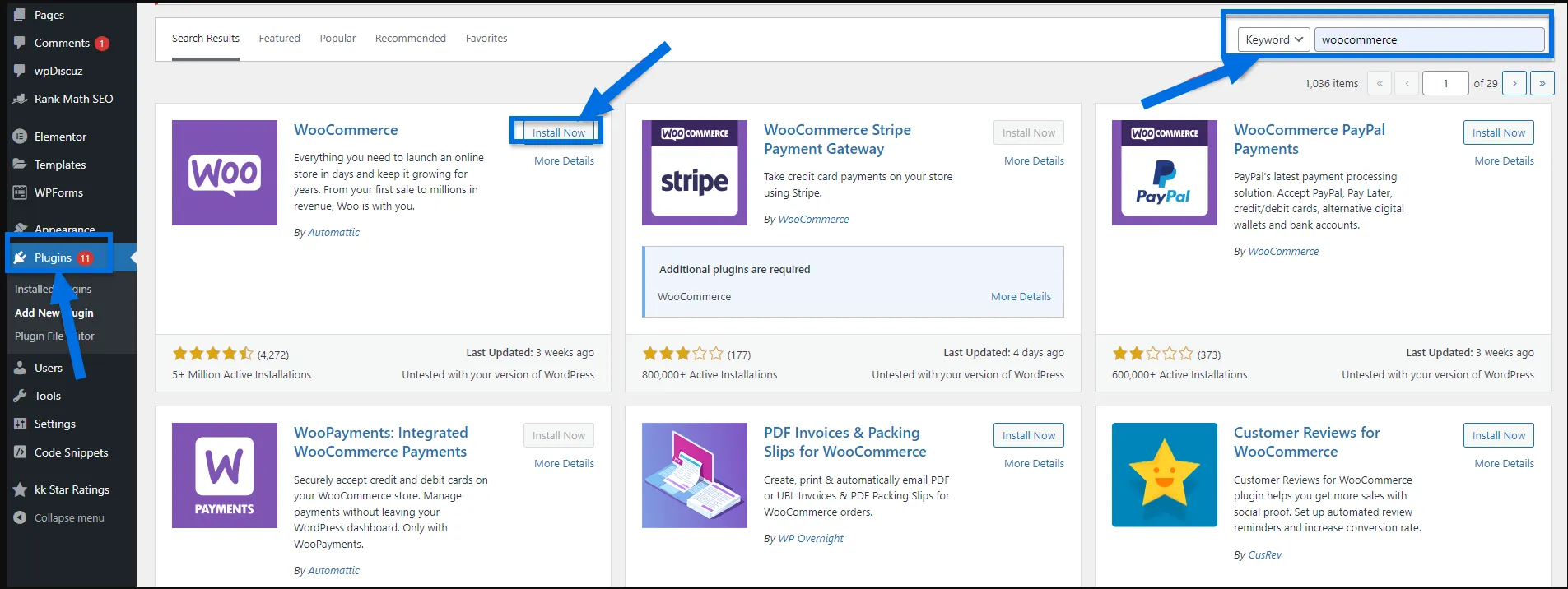Viewport: 1568px width, 589px height.
Task: Click the Tools wrench icon
Action: pos(20,396)
